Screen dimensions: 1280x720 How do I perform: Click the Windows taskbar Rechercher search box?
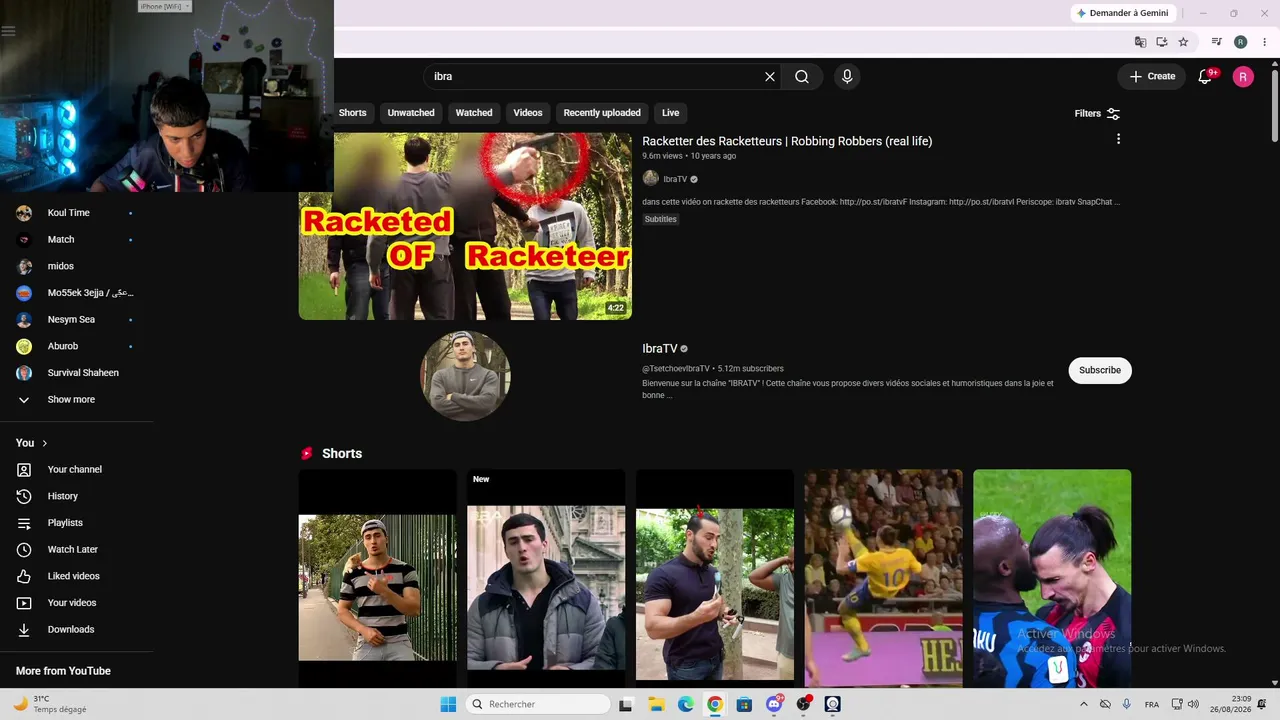pyautogui.click(x=537, y=704)
